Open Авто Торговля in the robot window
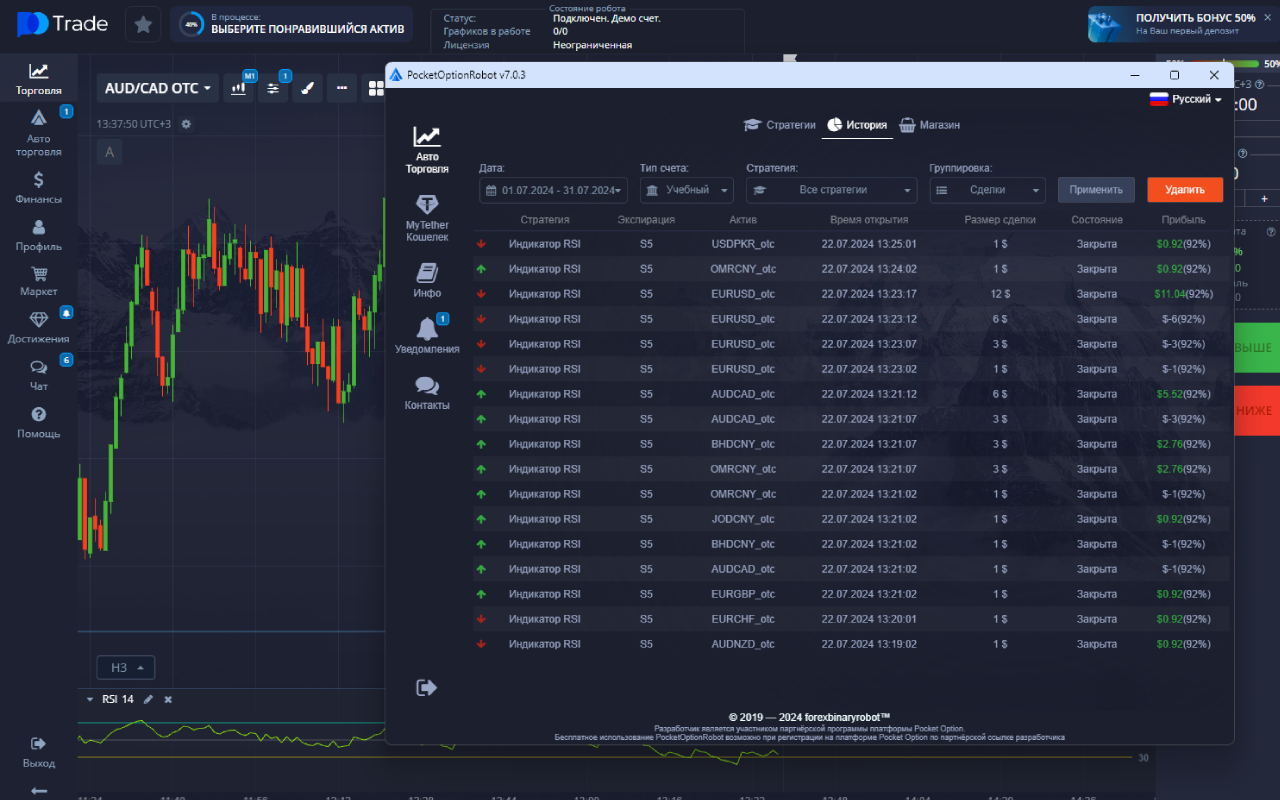The width and height of the screenshot is (1280, 800). point(427,150)
